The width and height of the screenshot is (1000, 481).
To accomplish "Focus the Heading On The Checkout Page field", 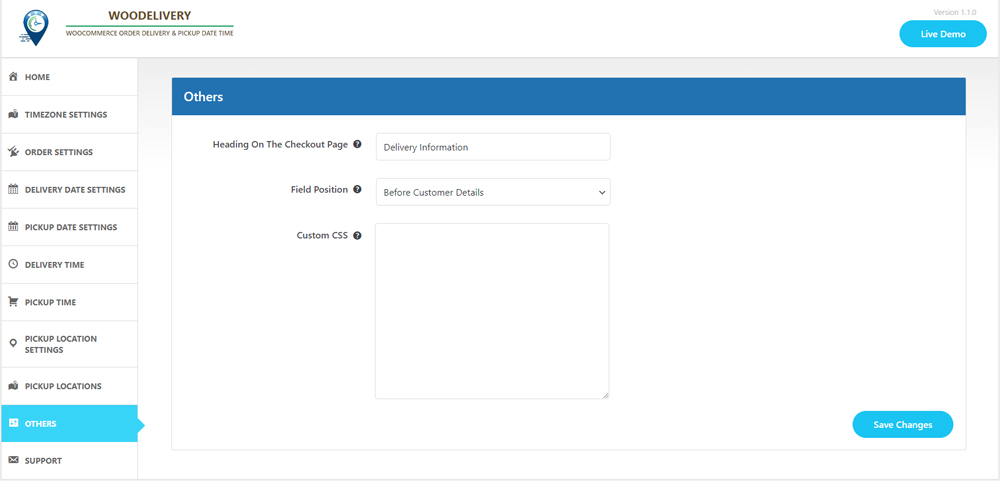I will [x=492, y=147].
